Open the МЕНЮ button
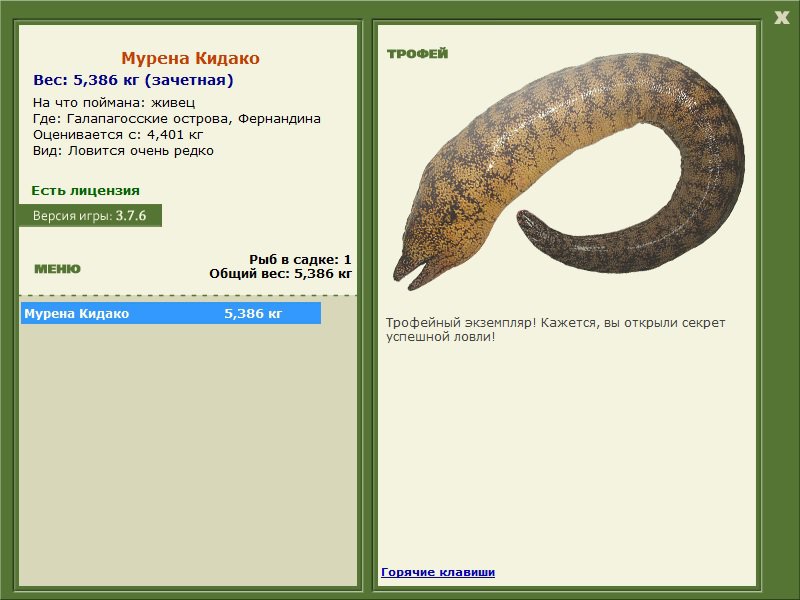The image size is (800, 600). [x=57, y=269]
